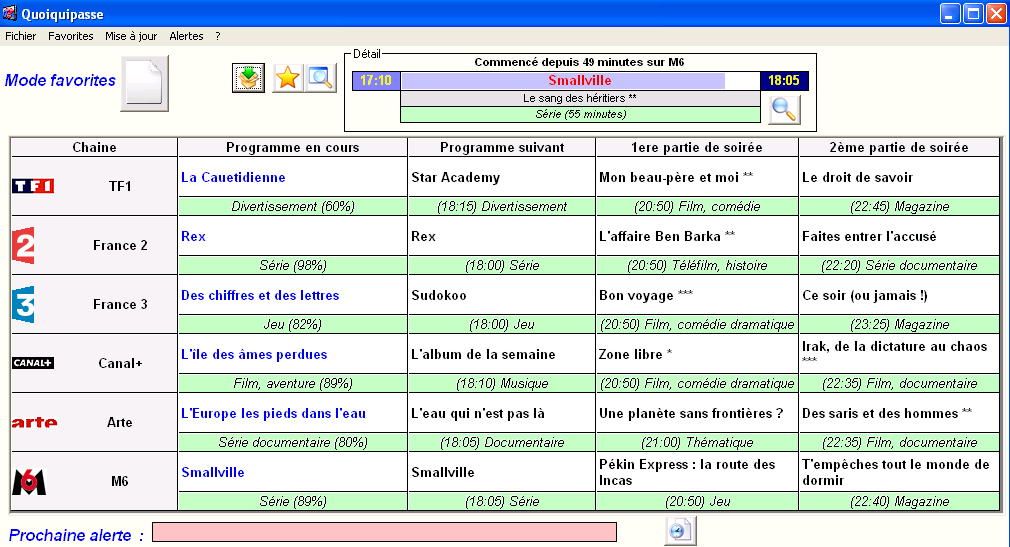Click the Divertissement (60%) info cell
The height and width of the screenshot is (547, 1010).
[x=292, y=206]
